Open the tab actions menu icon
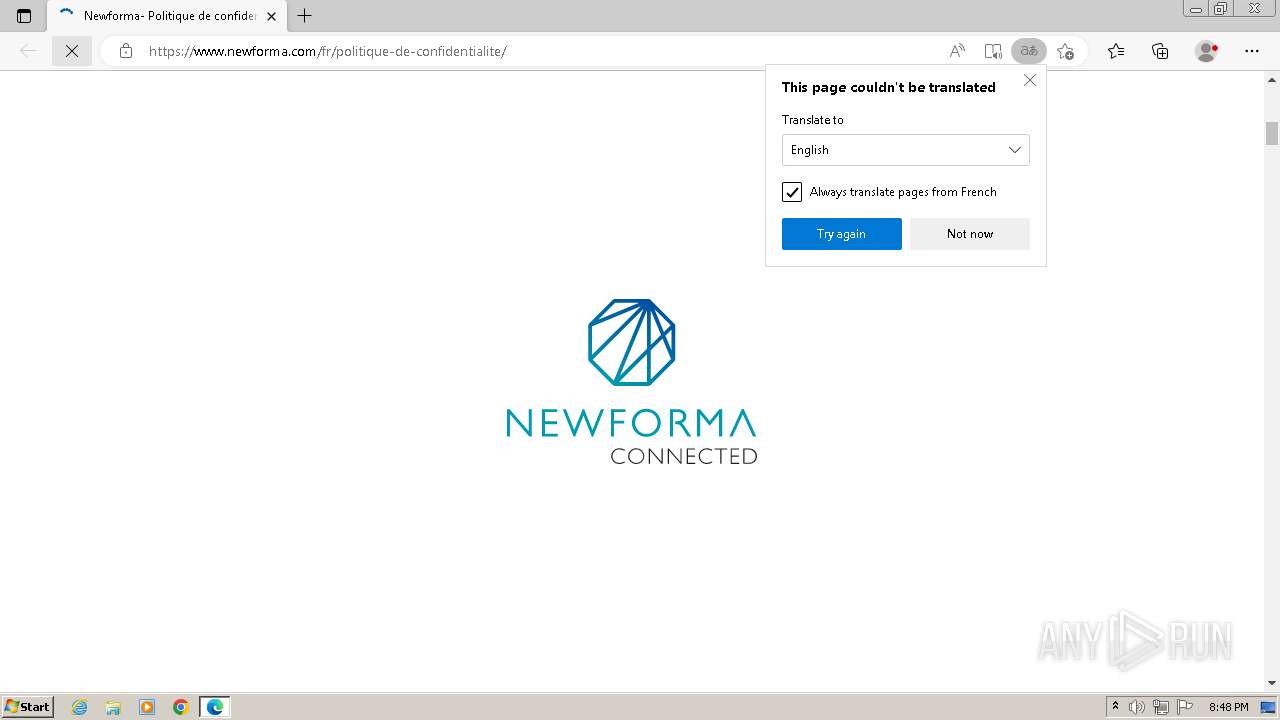1280x720 pixels. tap(24, 16)
